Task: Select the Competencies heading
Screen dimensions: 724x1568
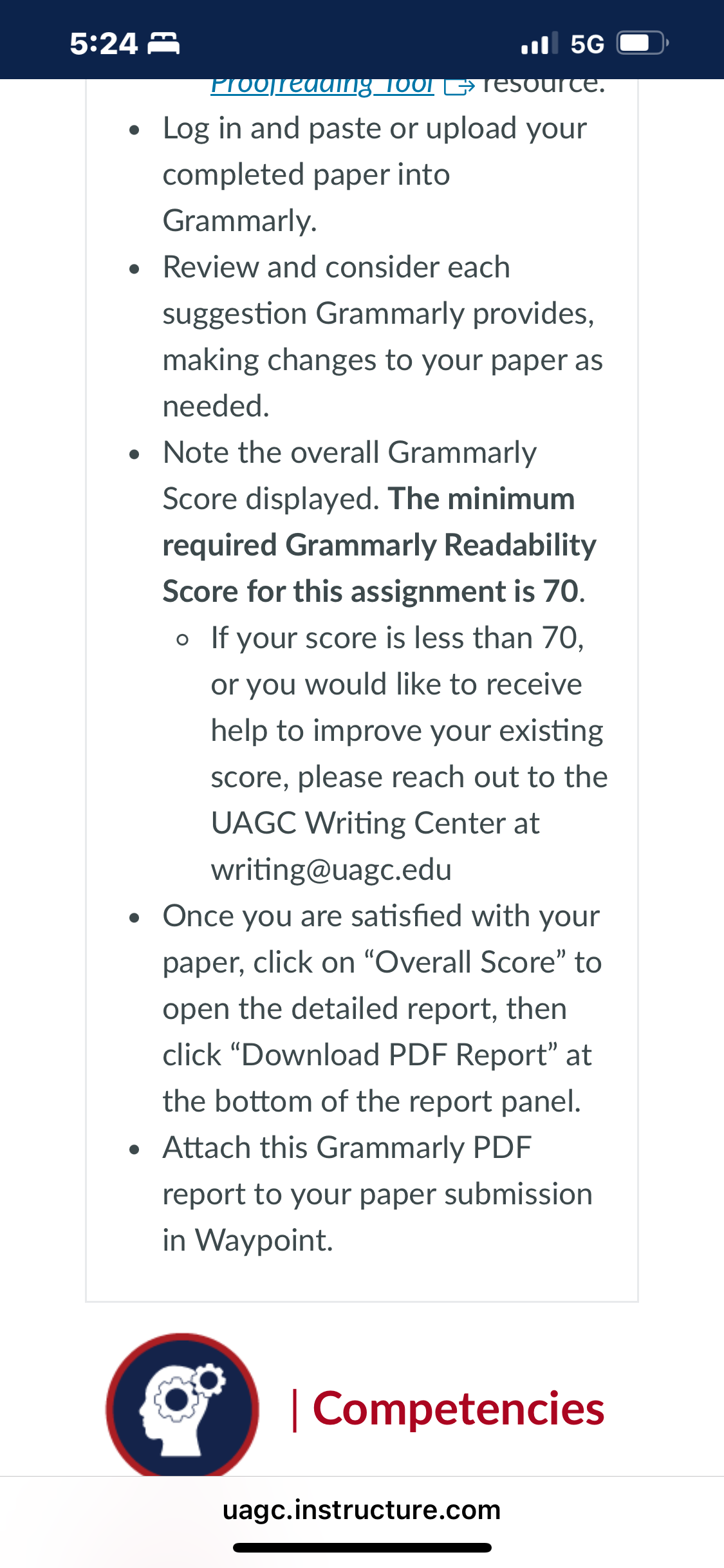Action: click(458, 1409)
